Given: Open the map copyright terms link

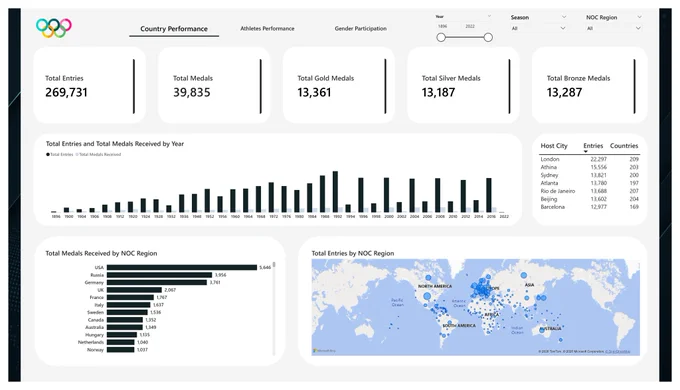Looking at the screenshot, I should pyautogui.click(x=618, y=351).
